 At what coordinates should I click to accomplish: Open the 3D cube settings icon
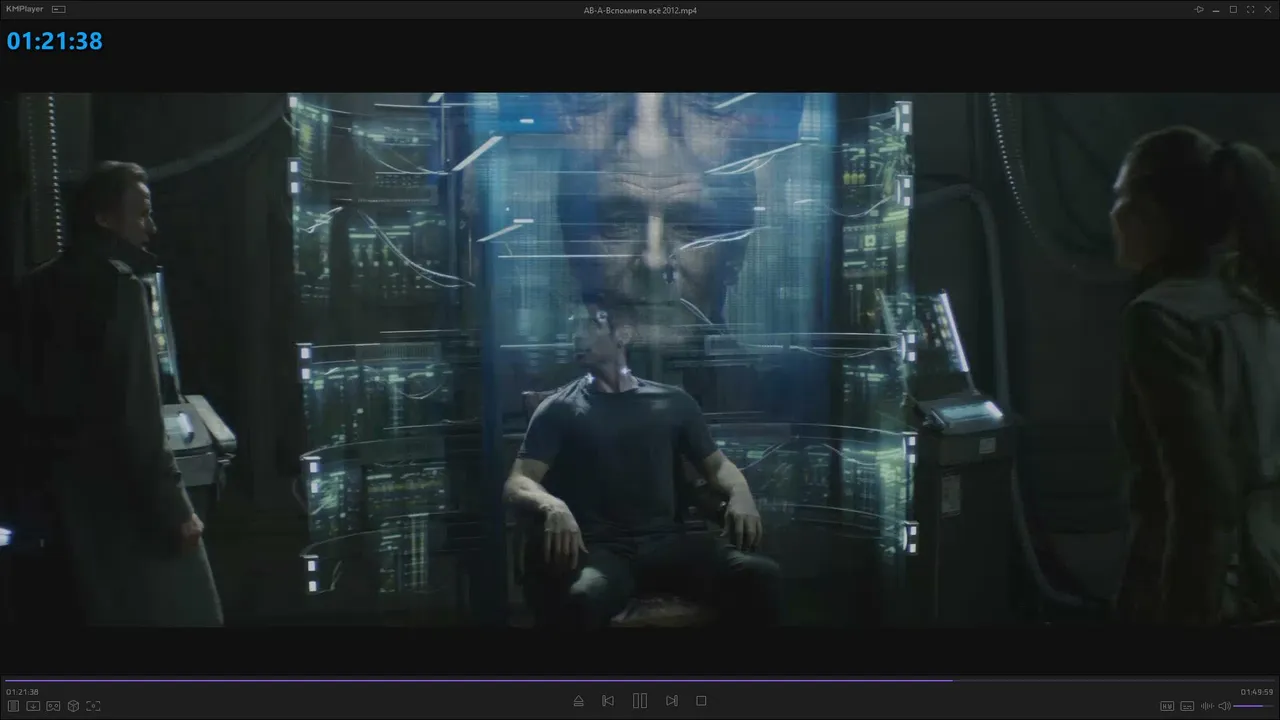73,706
